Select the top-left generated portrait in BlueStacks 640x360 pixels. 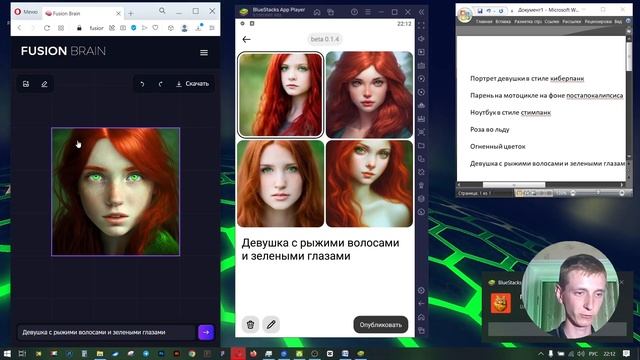[x=280, y=95]
